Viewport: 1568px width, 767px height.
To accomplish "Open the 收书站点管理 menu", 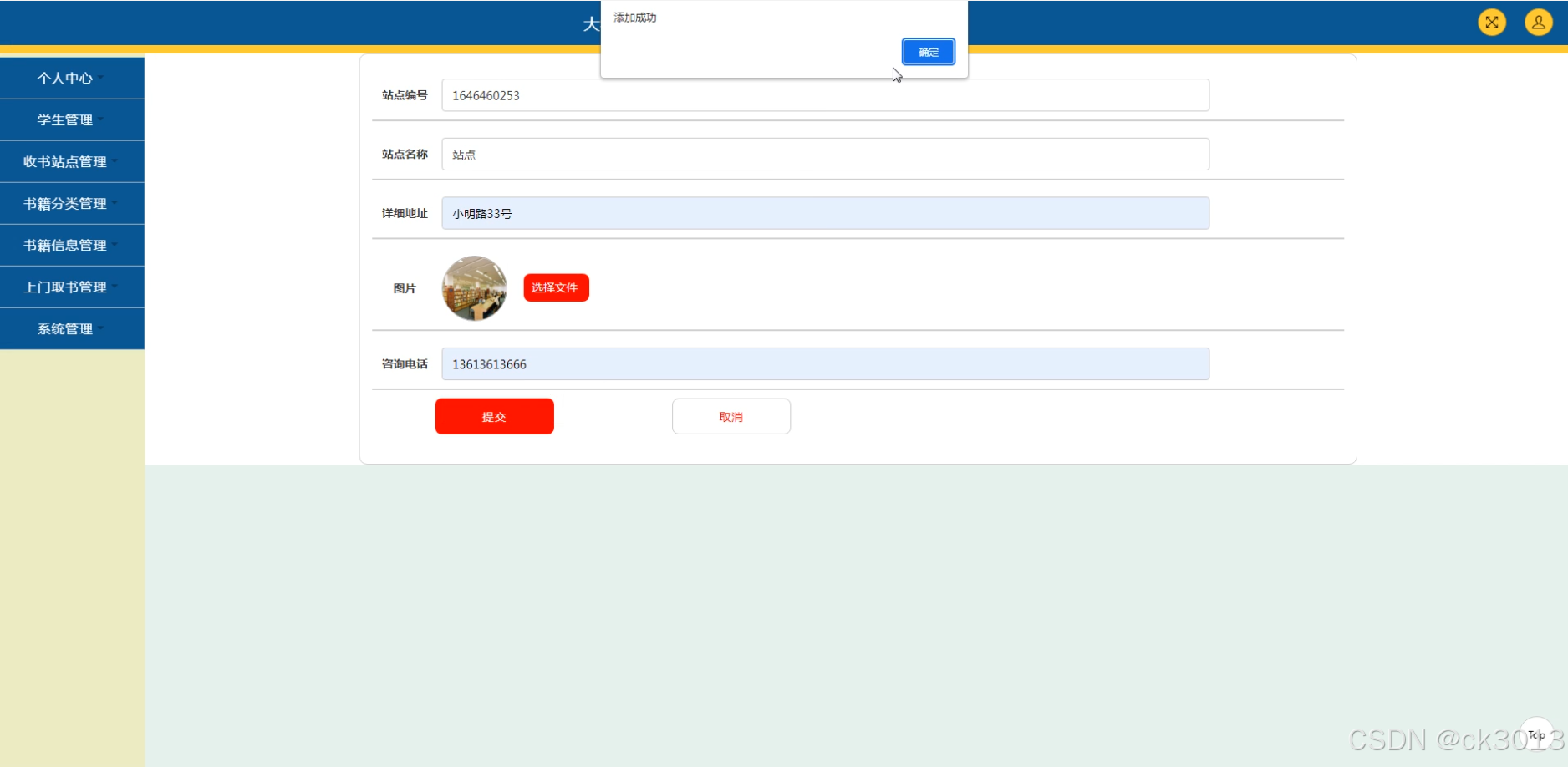I will [72, 161].
